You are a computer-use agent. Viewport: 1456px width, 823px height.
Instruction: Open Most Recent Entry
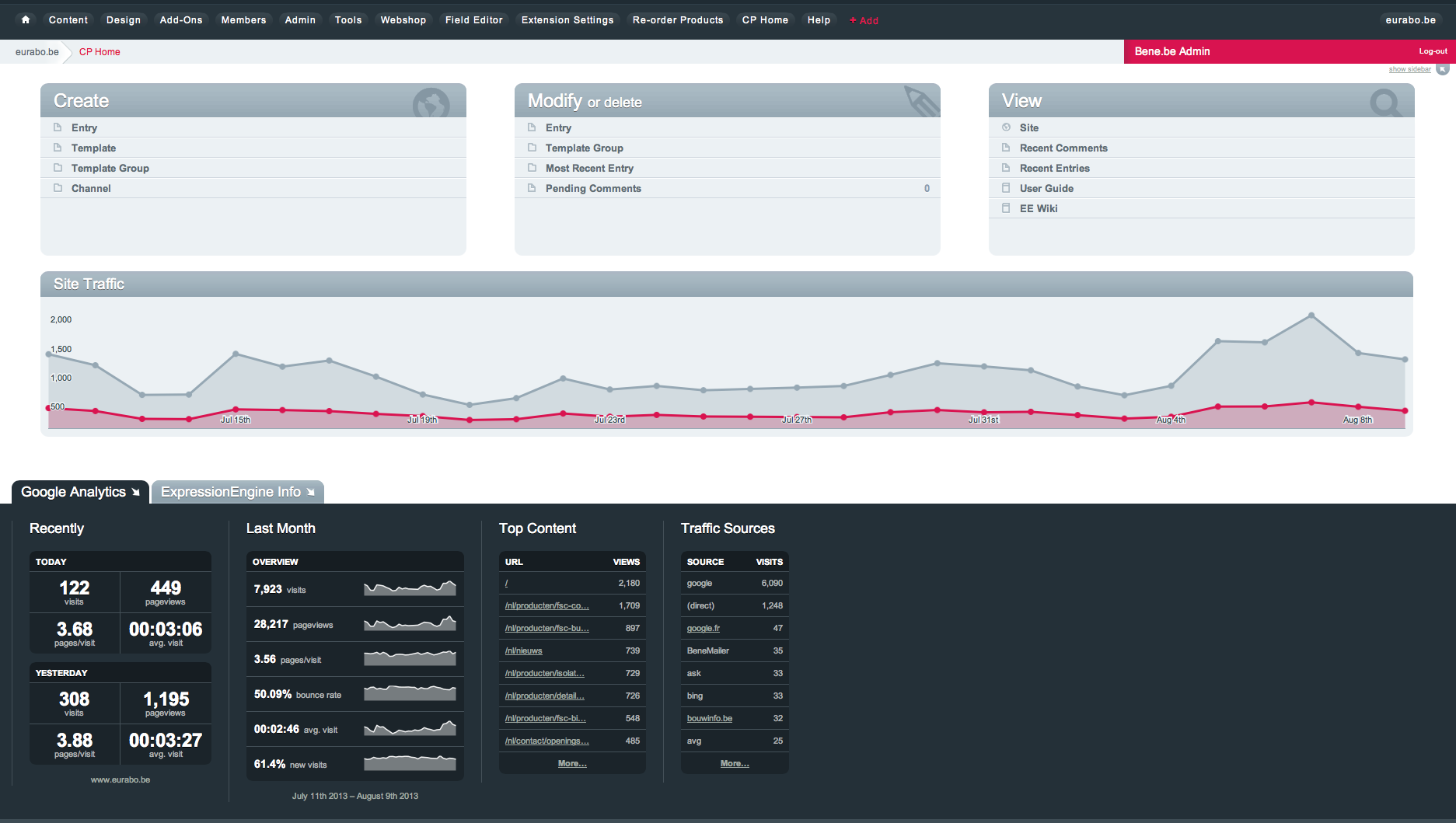[589, 168]
